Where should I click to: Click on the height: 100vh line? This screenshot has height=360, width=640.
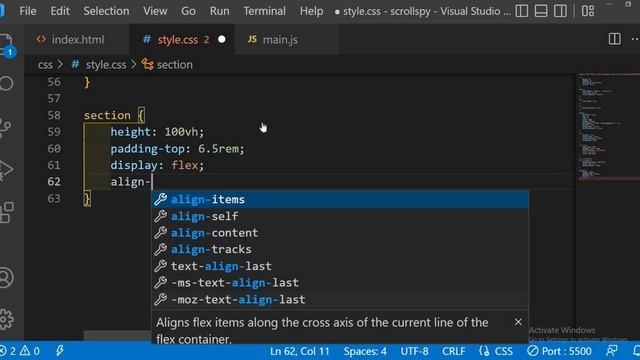157,132
